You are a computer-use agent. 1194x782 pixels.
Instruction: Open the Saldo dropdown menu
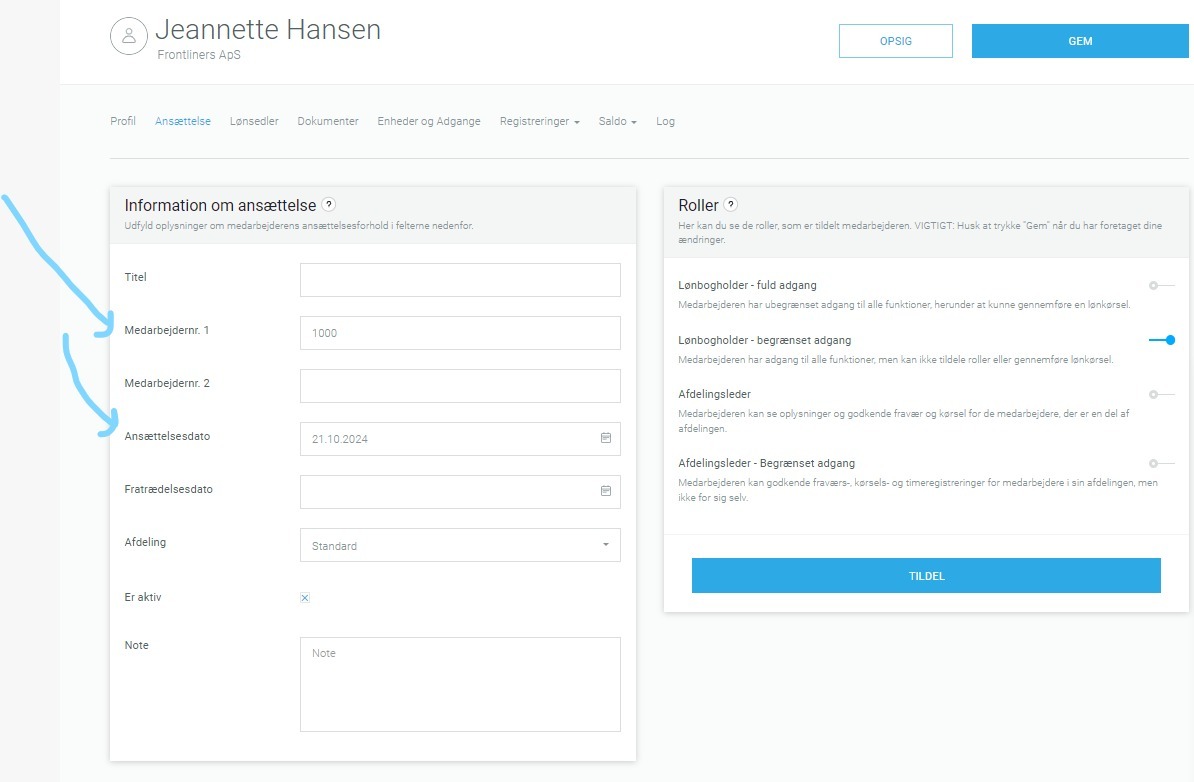pyautogui.click(x=617, y=121)
